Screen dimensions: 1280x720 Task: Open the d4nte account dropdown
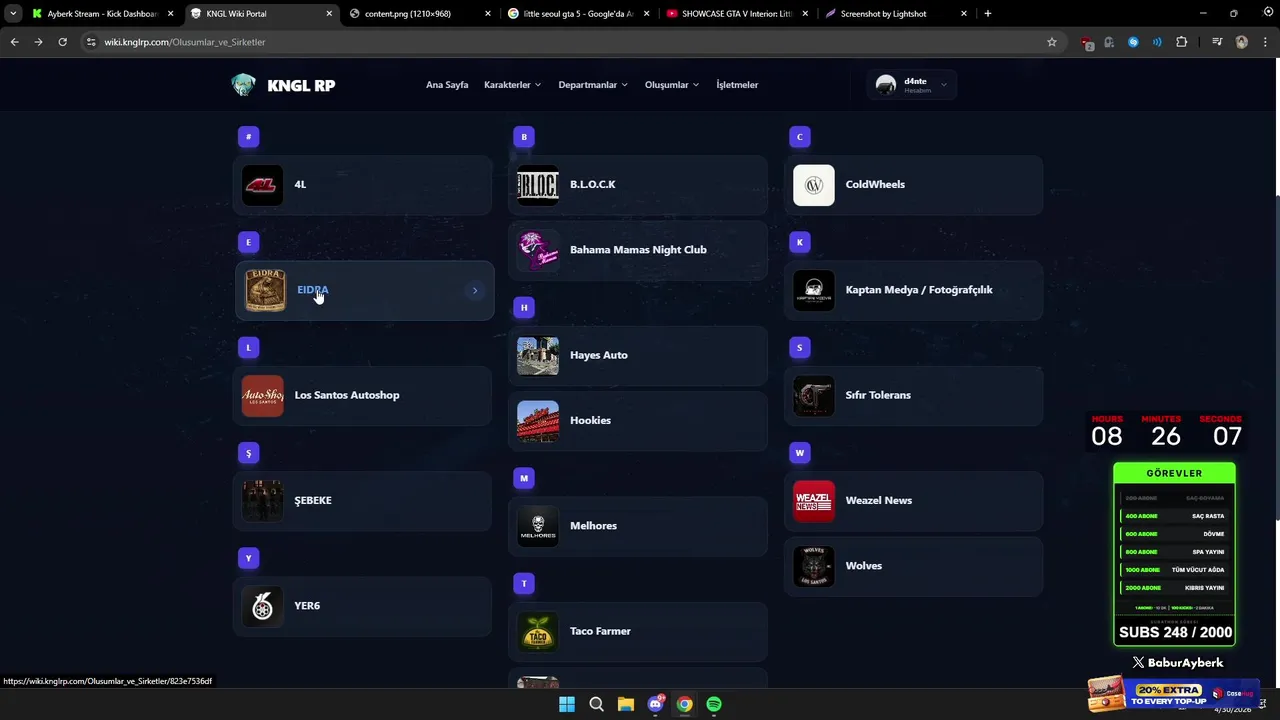click(912, 85)
